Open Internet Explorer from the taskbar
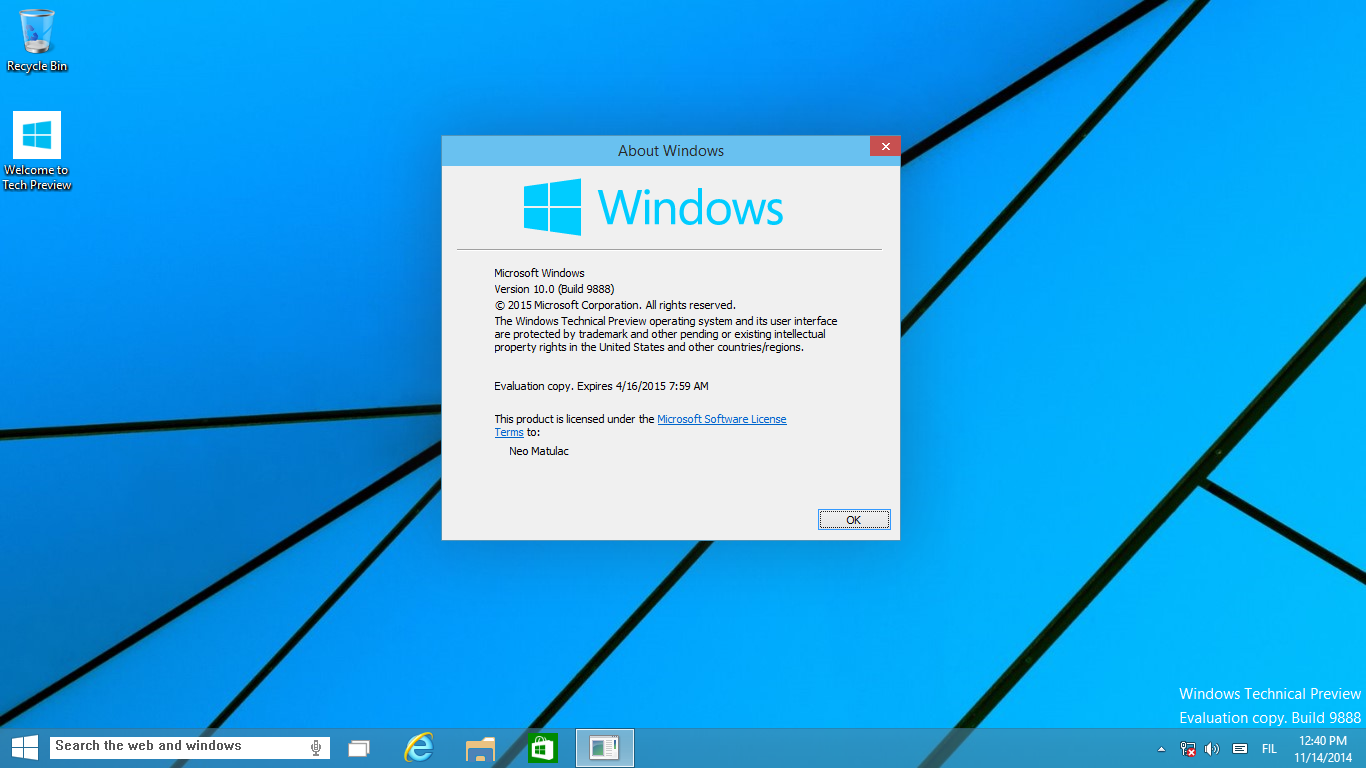Image resolution: width=1366 pixels, height=768 pixels. (x=418, y=747)
